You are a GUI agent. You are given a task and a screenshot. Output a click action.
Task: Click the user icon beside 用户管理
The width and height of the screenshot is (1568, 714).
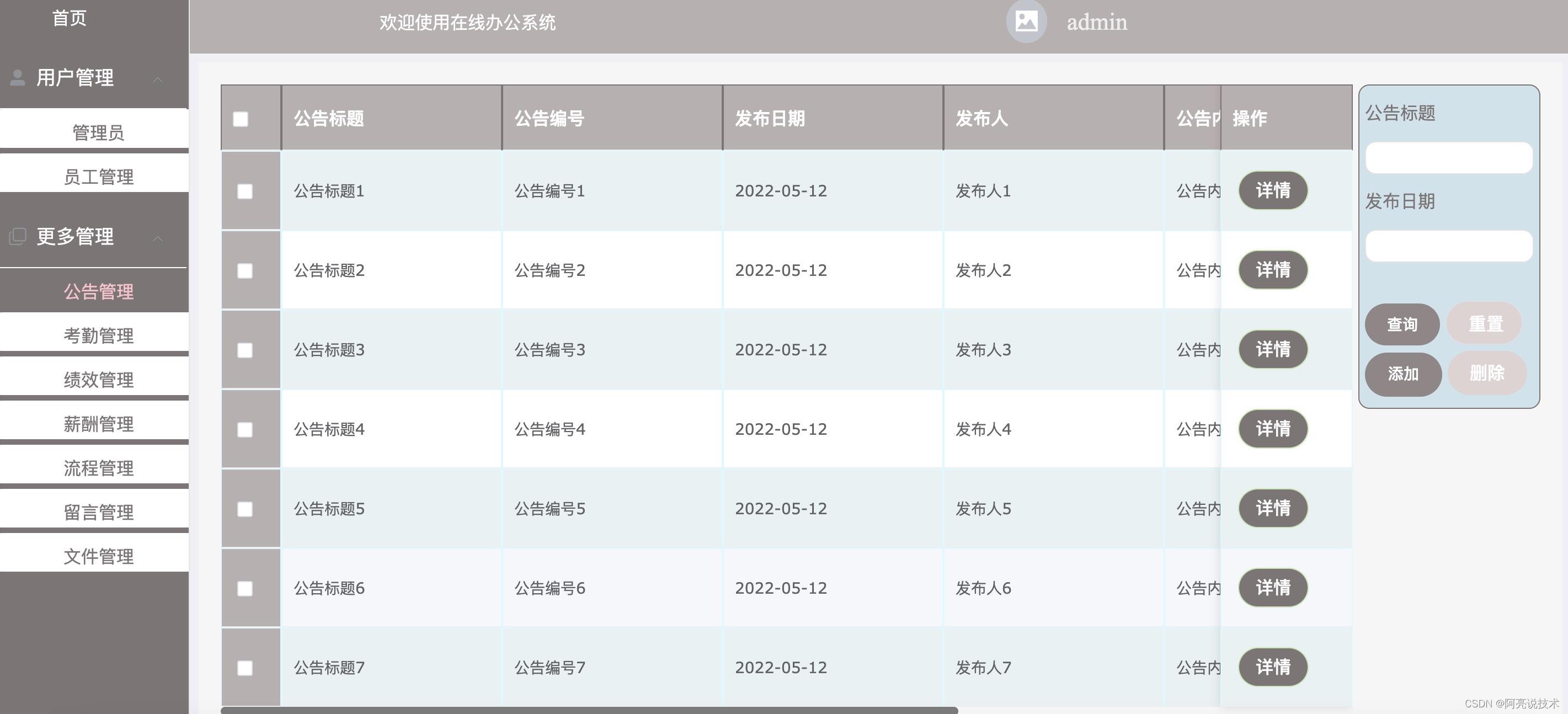18,77
